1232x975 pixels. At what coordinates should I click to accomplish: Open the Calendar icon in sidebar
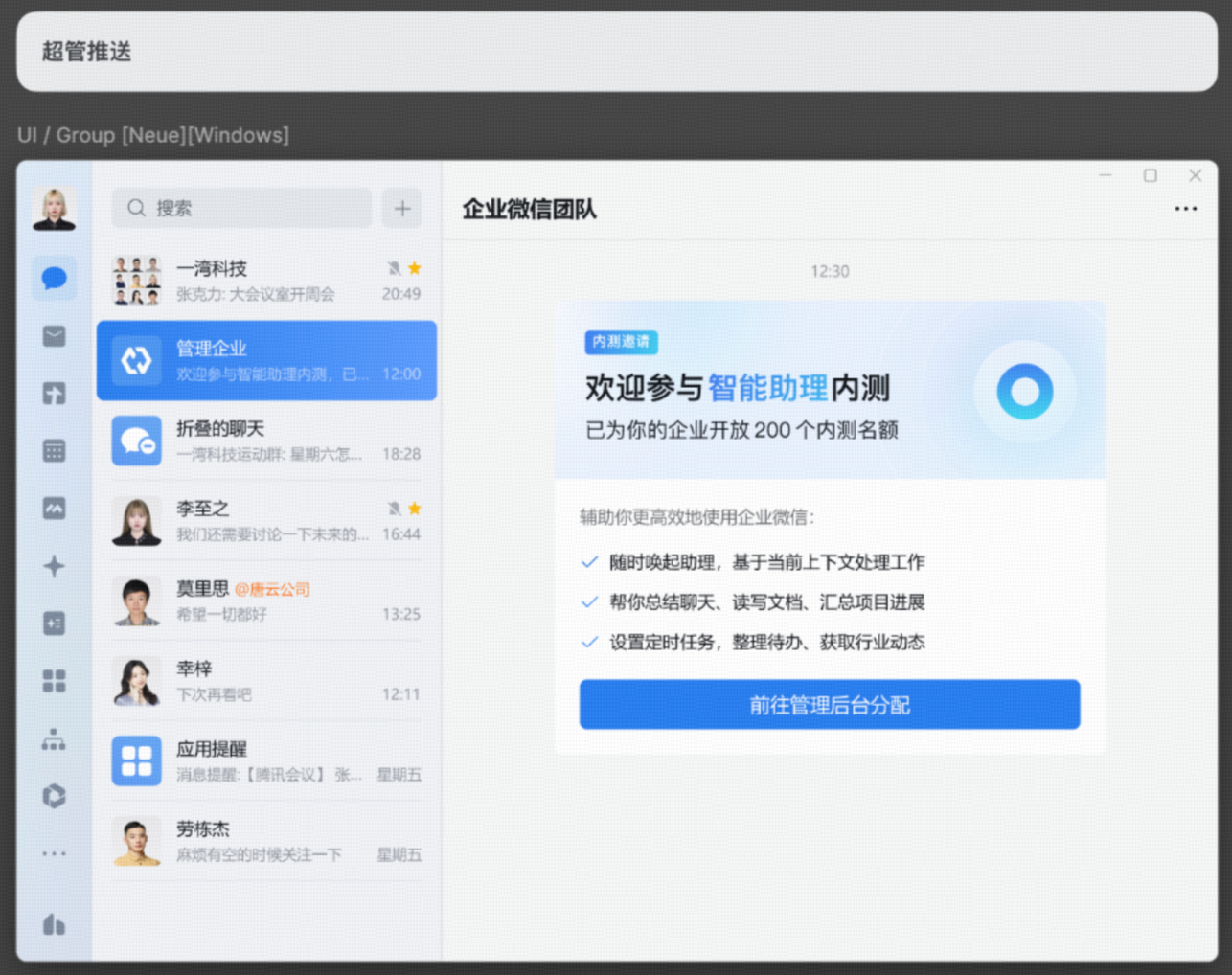54,451
